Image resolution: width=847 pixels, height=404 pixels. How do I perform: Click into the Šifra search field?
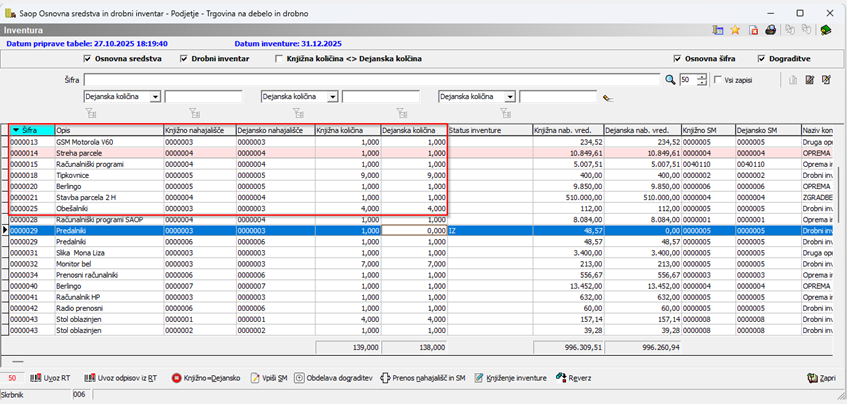[372, 79]
